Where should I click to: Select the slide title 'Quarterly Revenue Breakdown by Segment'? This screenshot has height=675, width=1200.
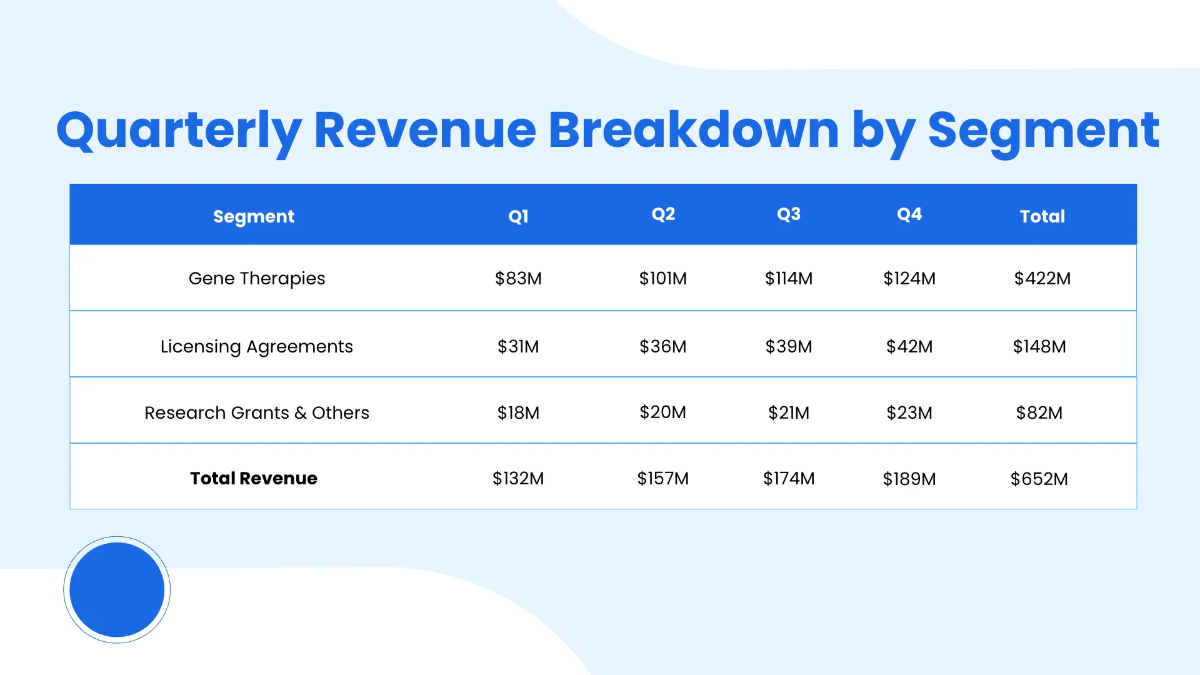point(607,130)
